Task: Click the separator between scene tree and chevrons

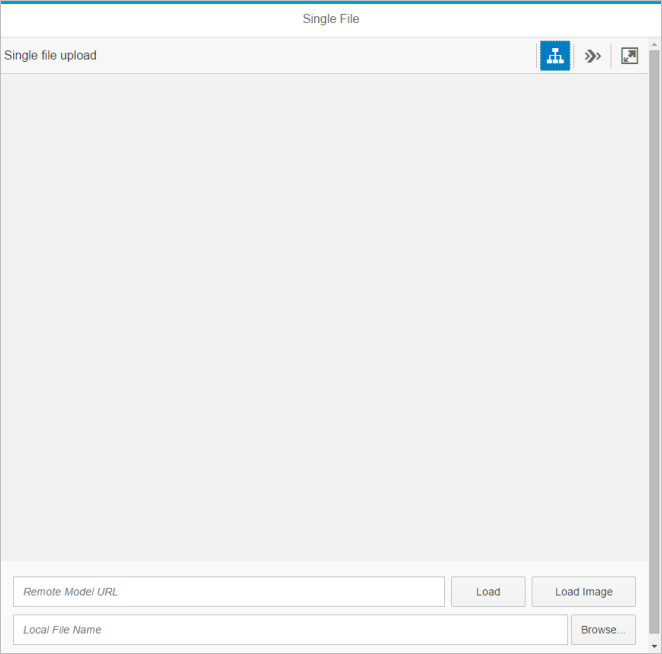Action: coord(574,56)
